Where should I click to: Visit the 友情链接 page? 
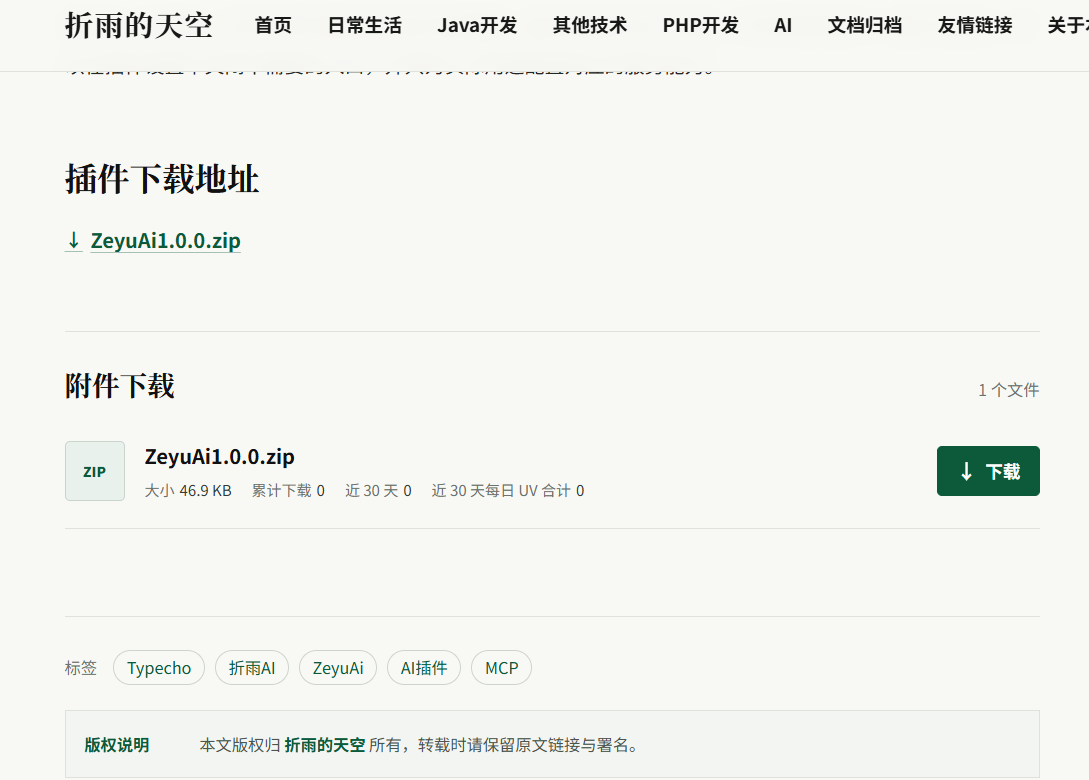(x=974, y=26)
